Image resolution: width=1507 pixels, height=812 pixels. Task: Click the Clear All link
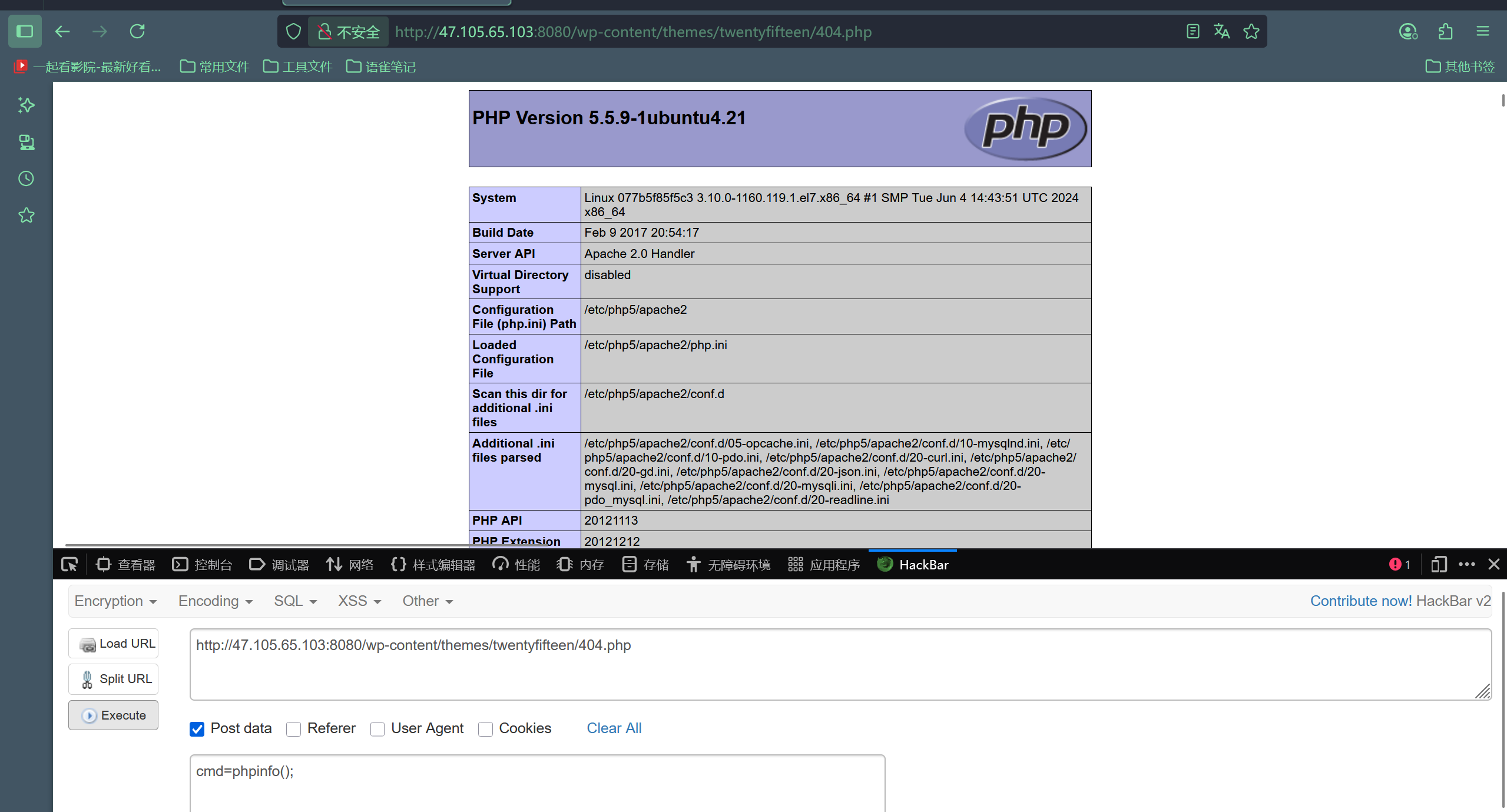click(x=614, y=728)
